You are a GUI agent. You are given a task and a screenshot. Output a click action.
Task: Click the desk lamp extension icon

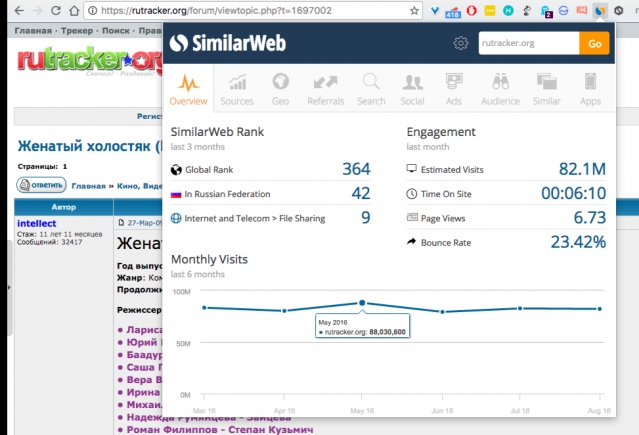[x=527, y=11]
